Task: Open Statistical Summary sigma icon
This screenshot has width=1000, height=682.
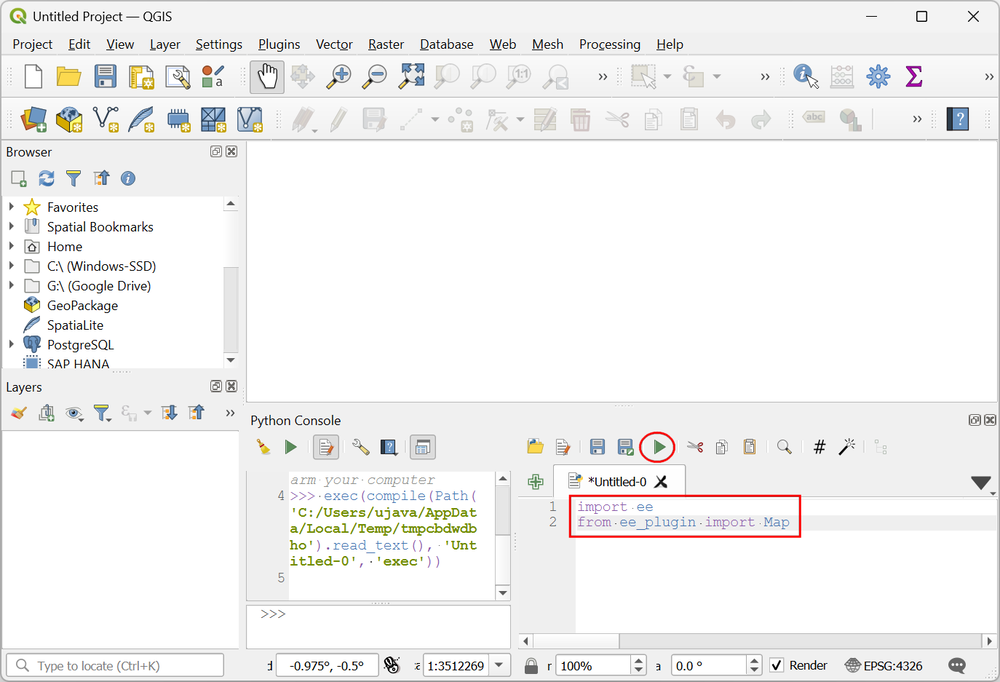Action: (x=914, y=77)
